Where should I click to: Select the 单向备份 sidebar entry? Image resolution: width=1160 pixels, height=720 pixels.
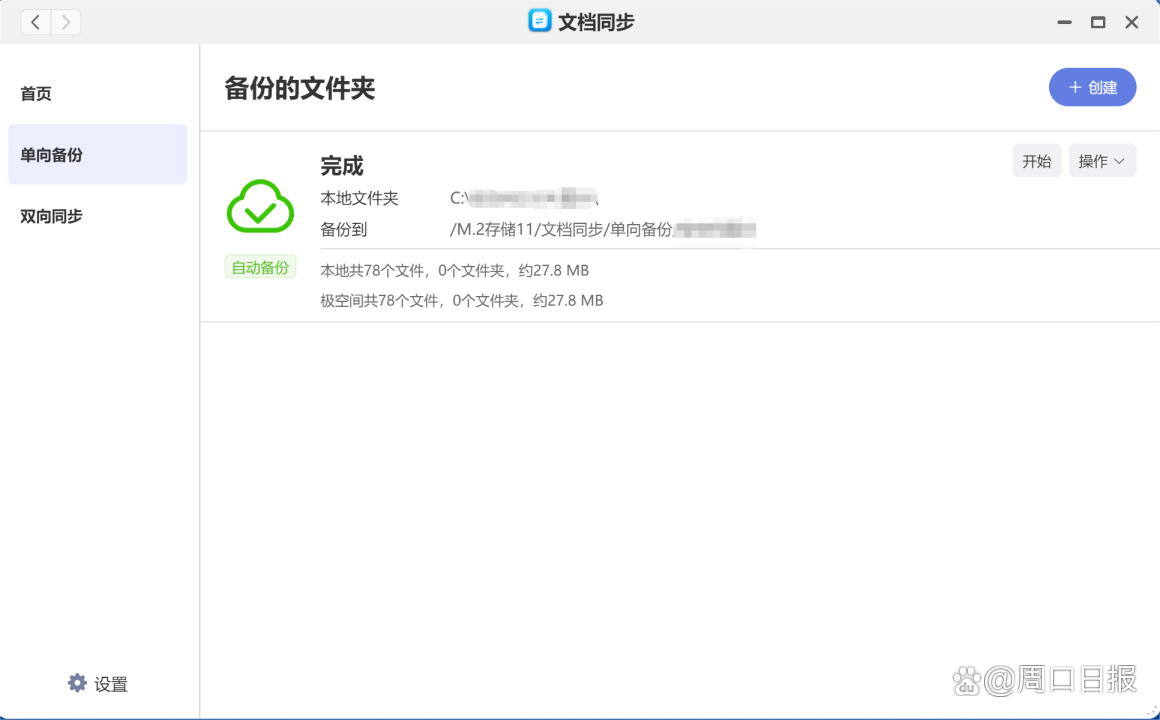pyautogui.click(x=51, y=154)
